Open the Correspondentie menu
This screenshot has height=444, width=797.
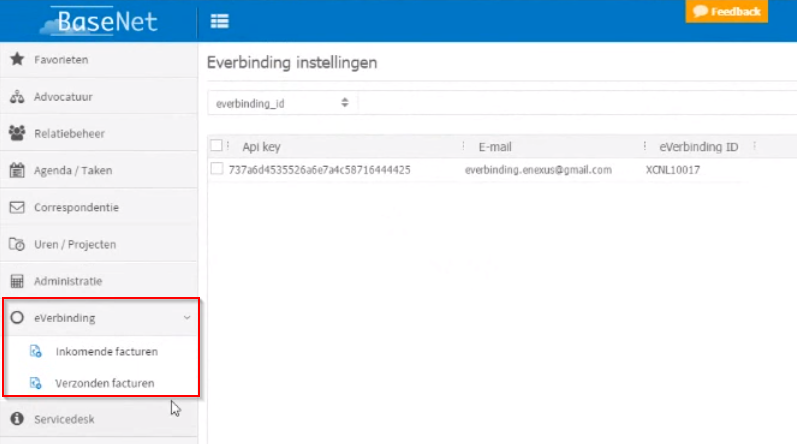click(x=99, y=207)
